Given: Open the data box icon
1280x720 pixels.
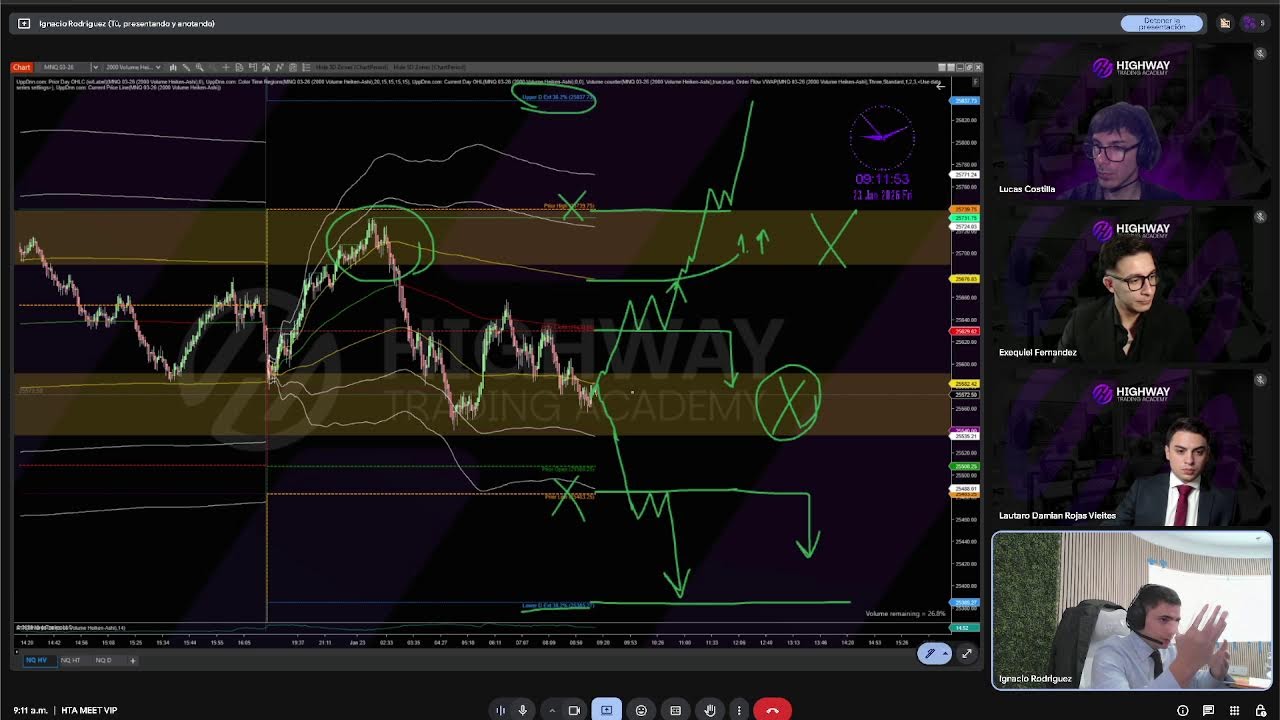Looking at the screenshot, I should tap(239, 67).
